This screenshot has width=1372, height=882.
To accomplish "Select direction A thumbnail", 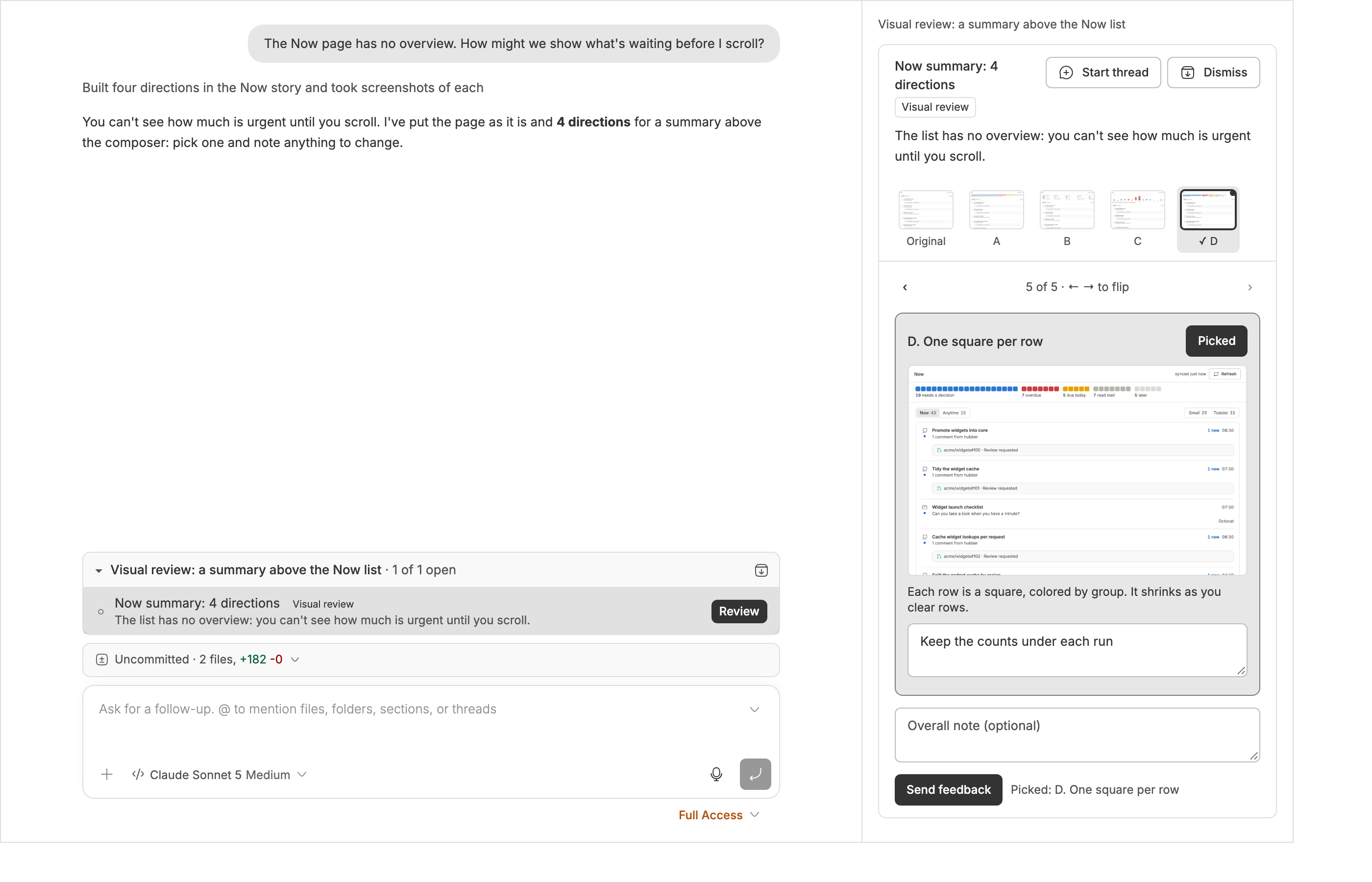I will (996, 220).
